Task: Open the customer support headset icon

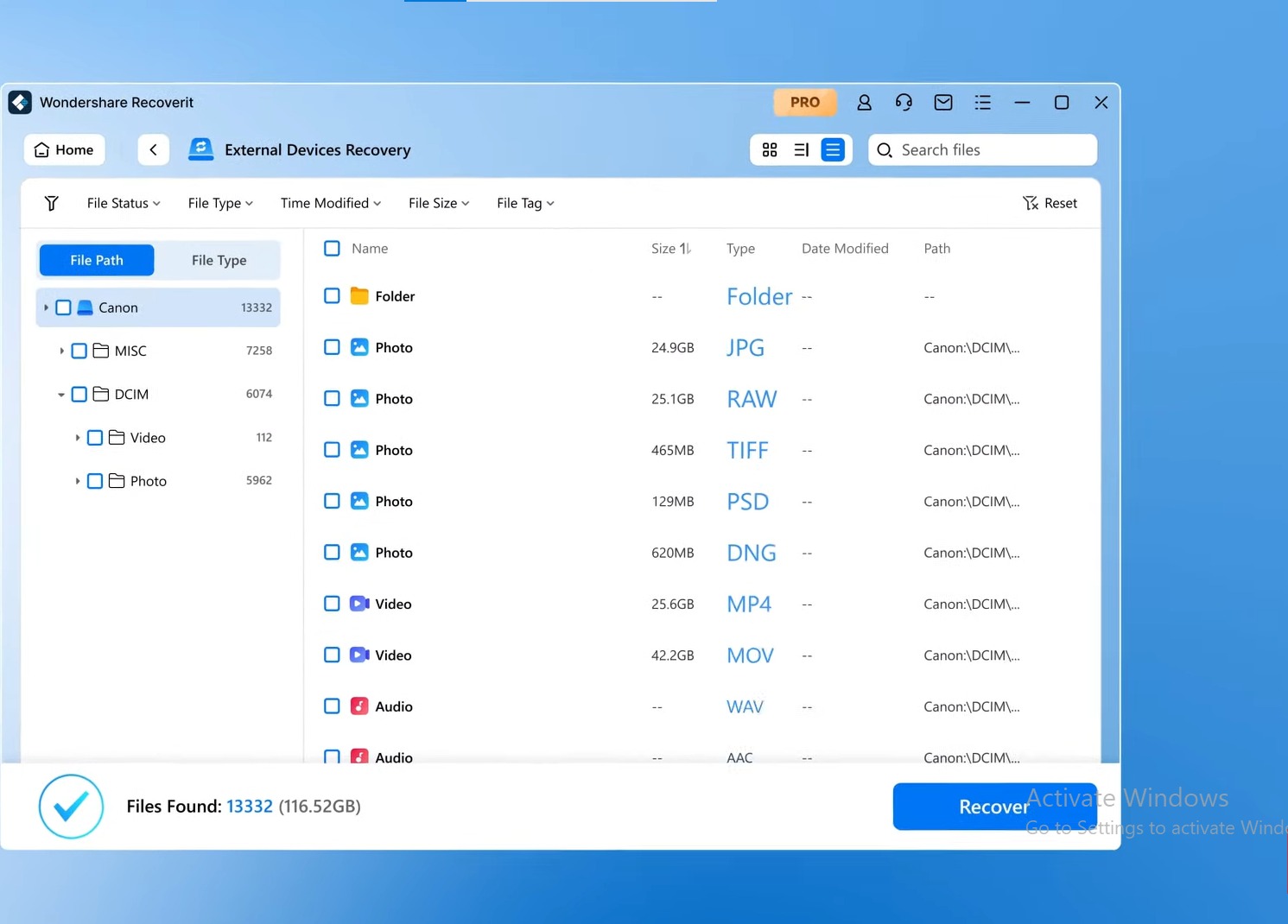Action: (x=904, y=103)
